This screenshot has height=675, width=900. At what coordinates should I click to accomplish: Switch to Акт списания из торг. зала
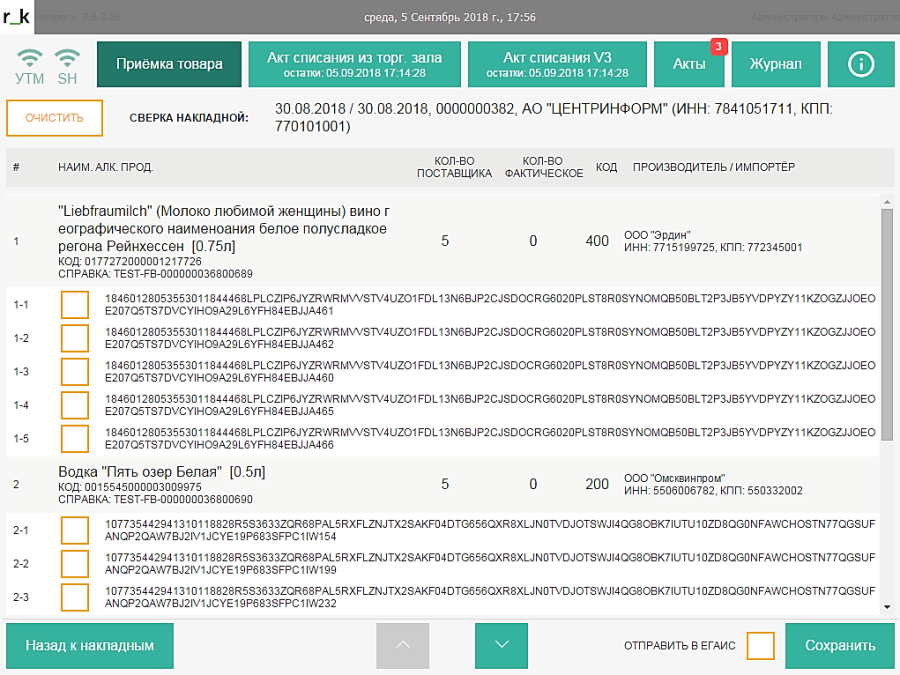click(354, 64)
